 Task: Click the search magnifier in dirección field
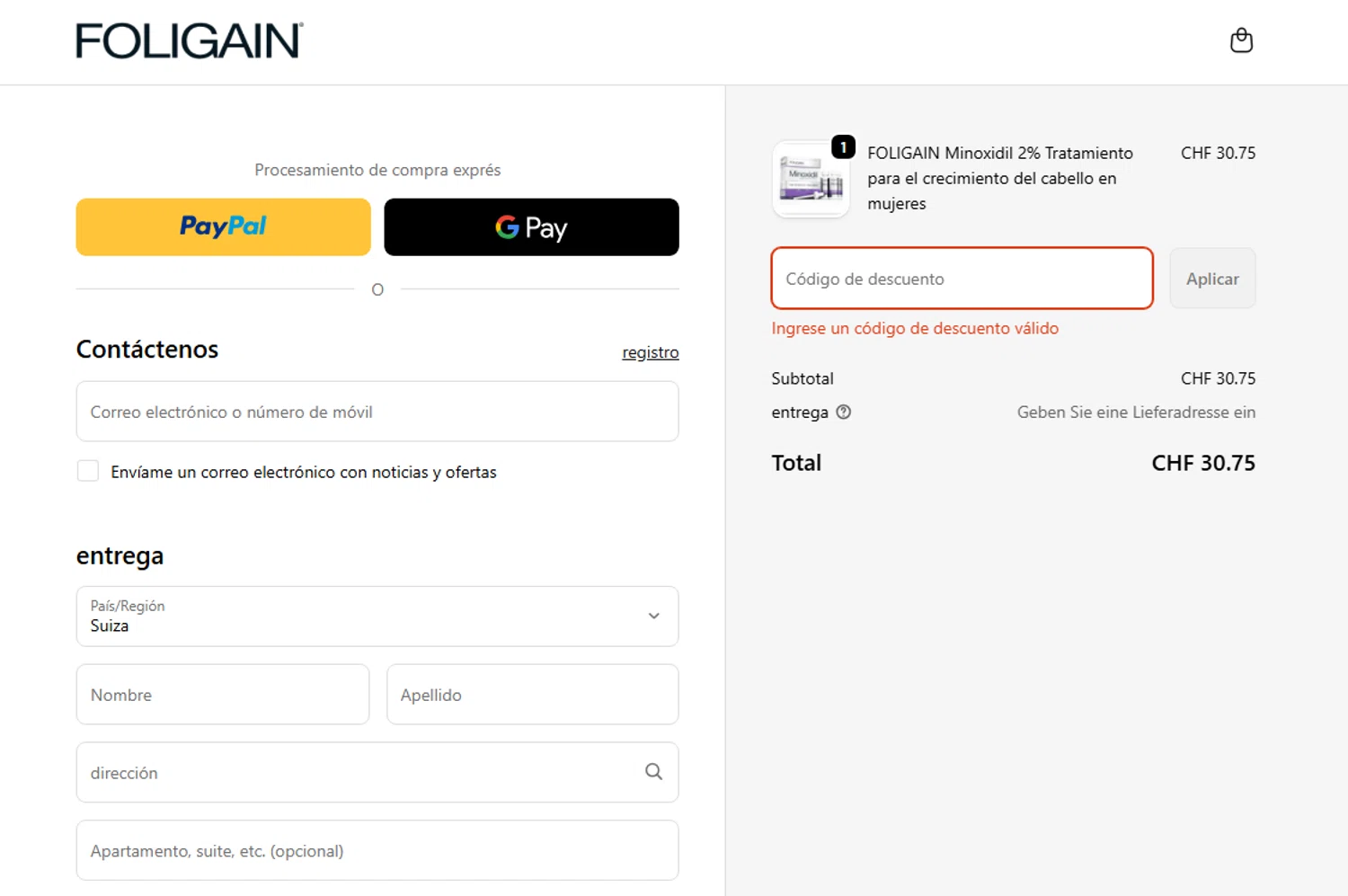point(653,772)
